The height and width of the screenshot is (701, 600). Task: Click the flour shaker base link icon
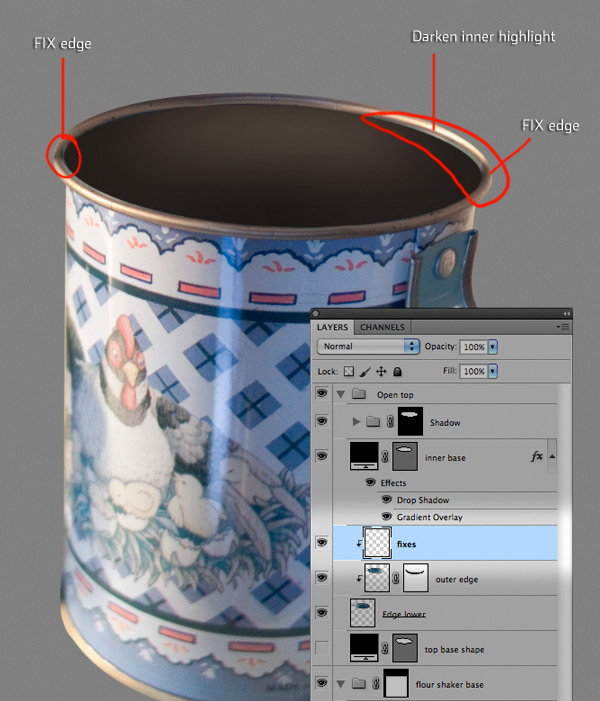pyautogui.click(x=376, y=683)
